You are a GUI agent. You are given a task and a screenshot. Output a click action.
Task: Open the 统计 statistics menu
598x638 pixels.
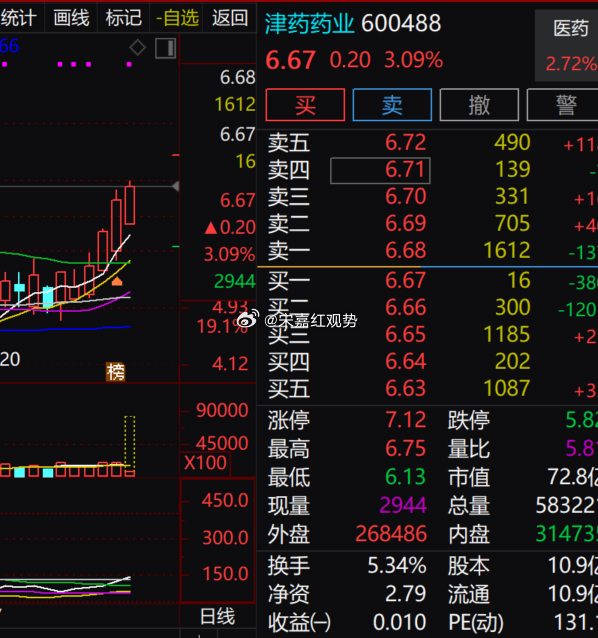(19, 18)
